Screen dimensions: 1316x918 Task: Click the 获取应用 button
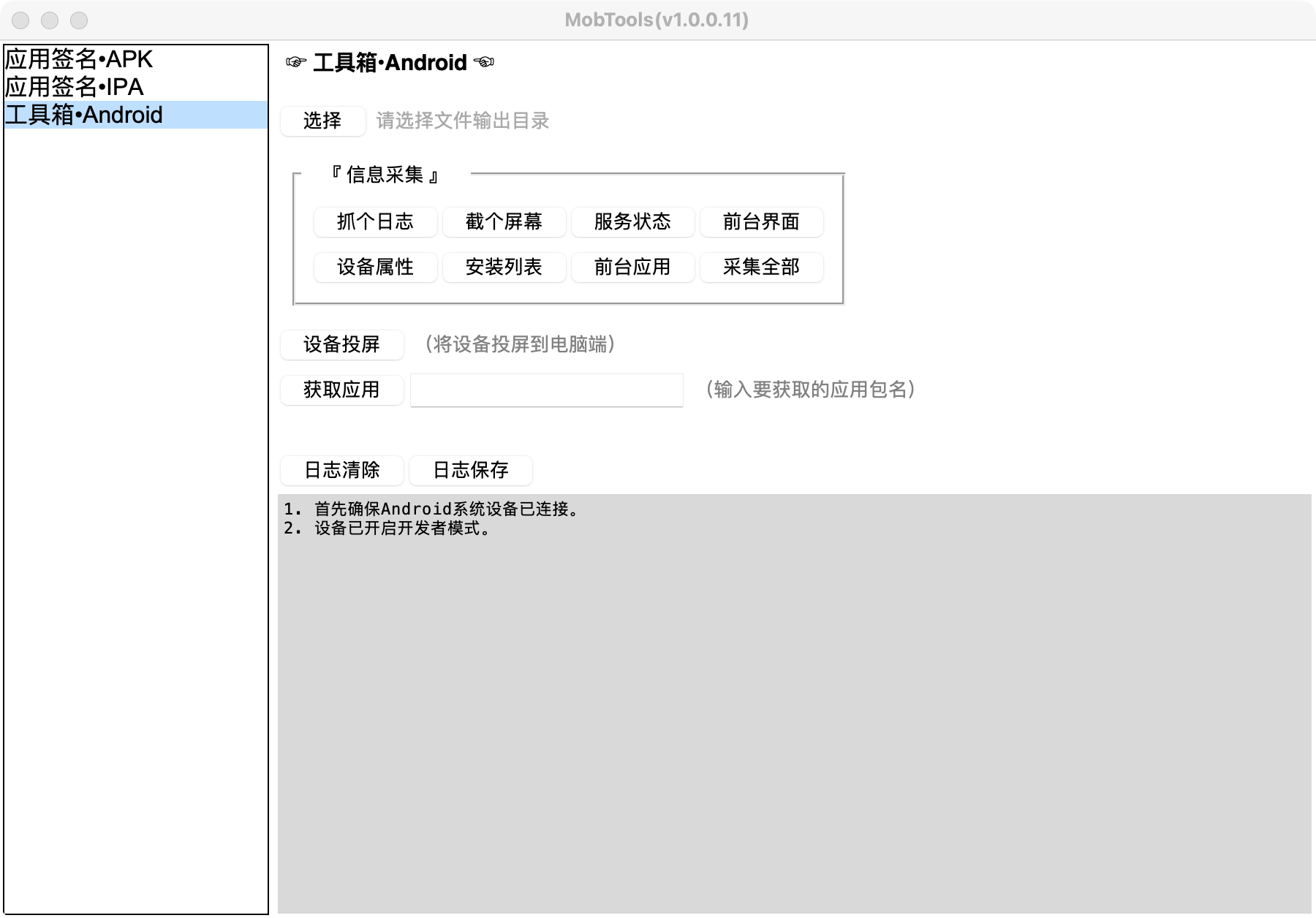(341, 390)
